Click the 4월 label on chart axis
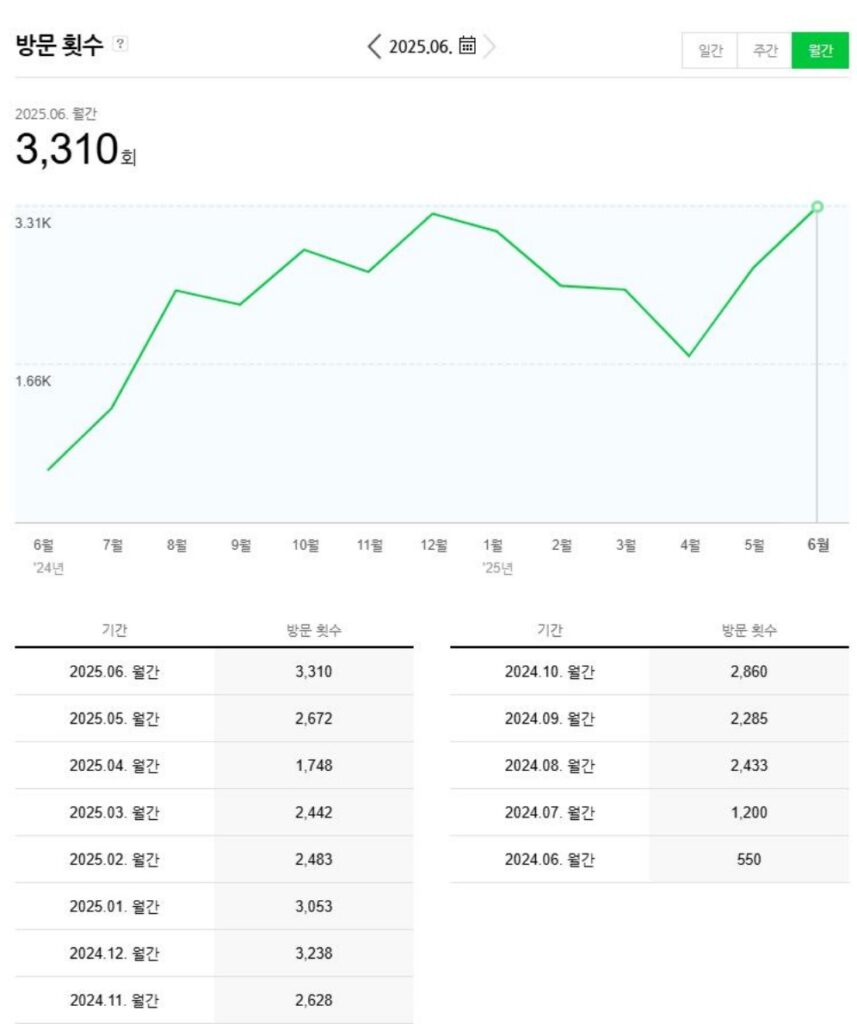The width and height of the screenshot is (857, 1024). coord(690,545)
